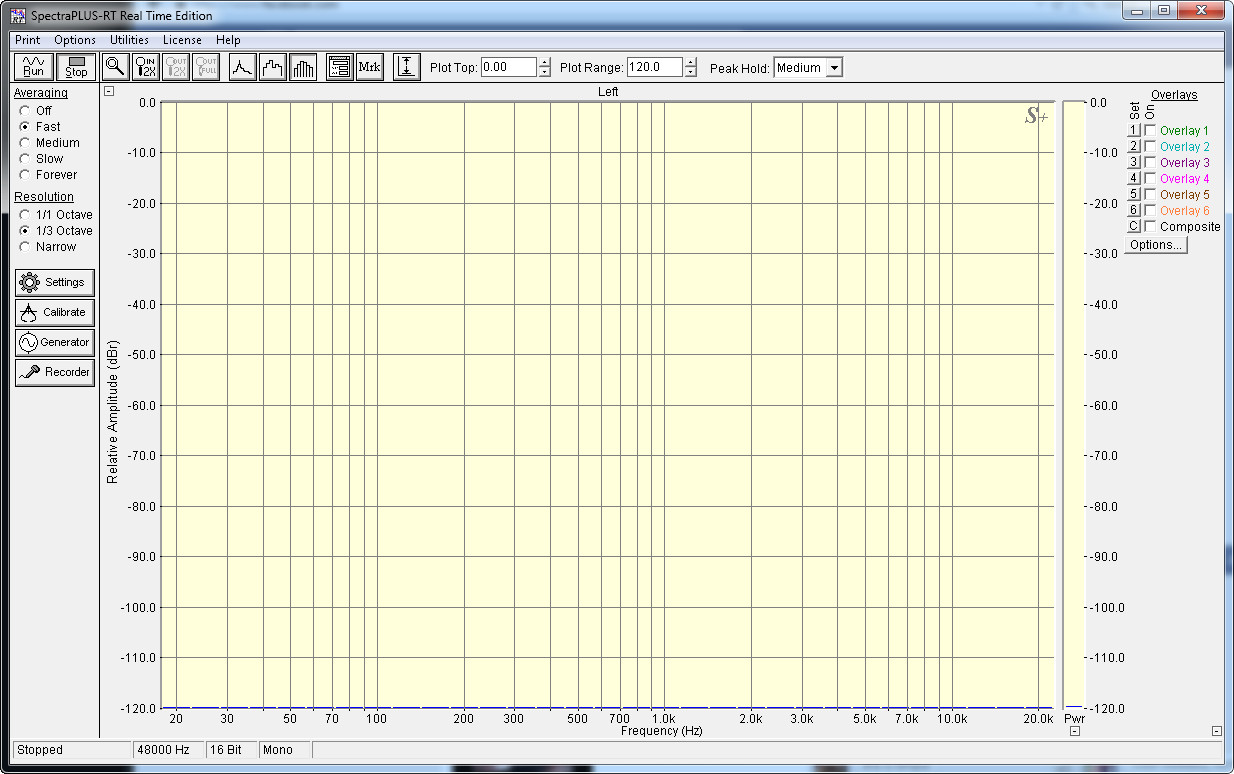
Task: Set Overlay 1 with the 1 button
Action: 1134,130
